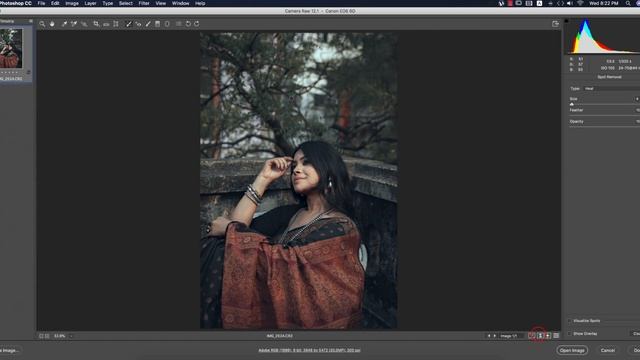Open Filmstrip menu icon

pyautogui.click(x=31, y=21)
